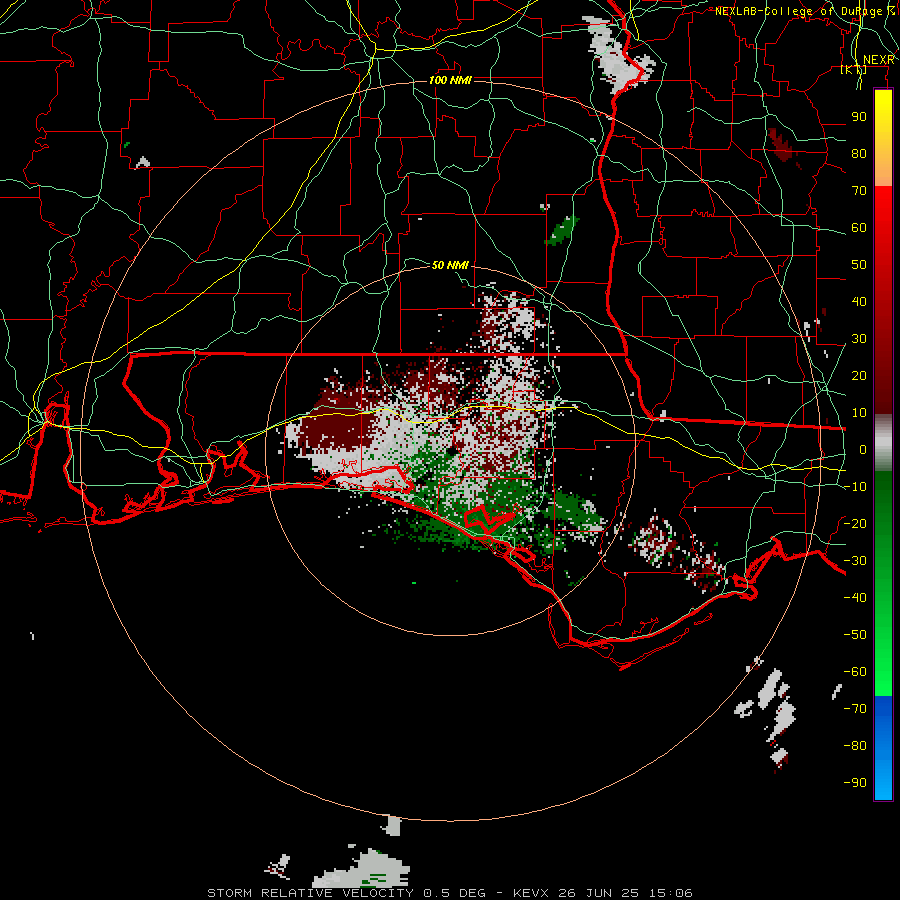The image size is (900, 900).
Task: Click the 0 scale label
Action: click(863, 450)
